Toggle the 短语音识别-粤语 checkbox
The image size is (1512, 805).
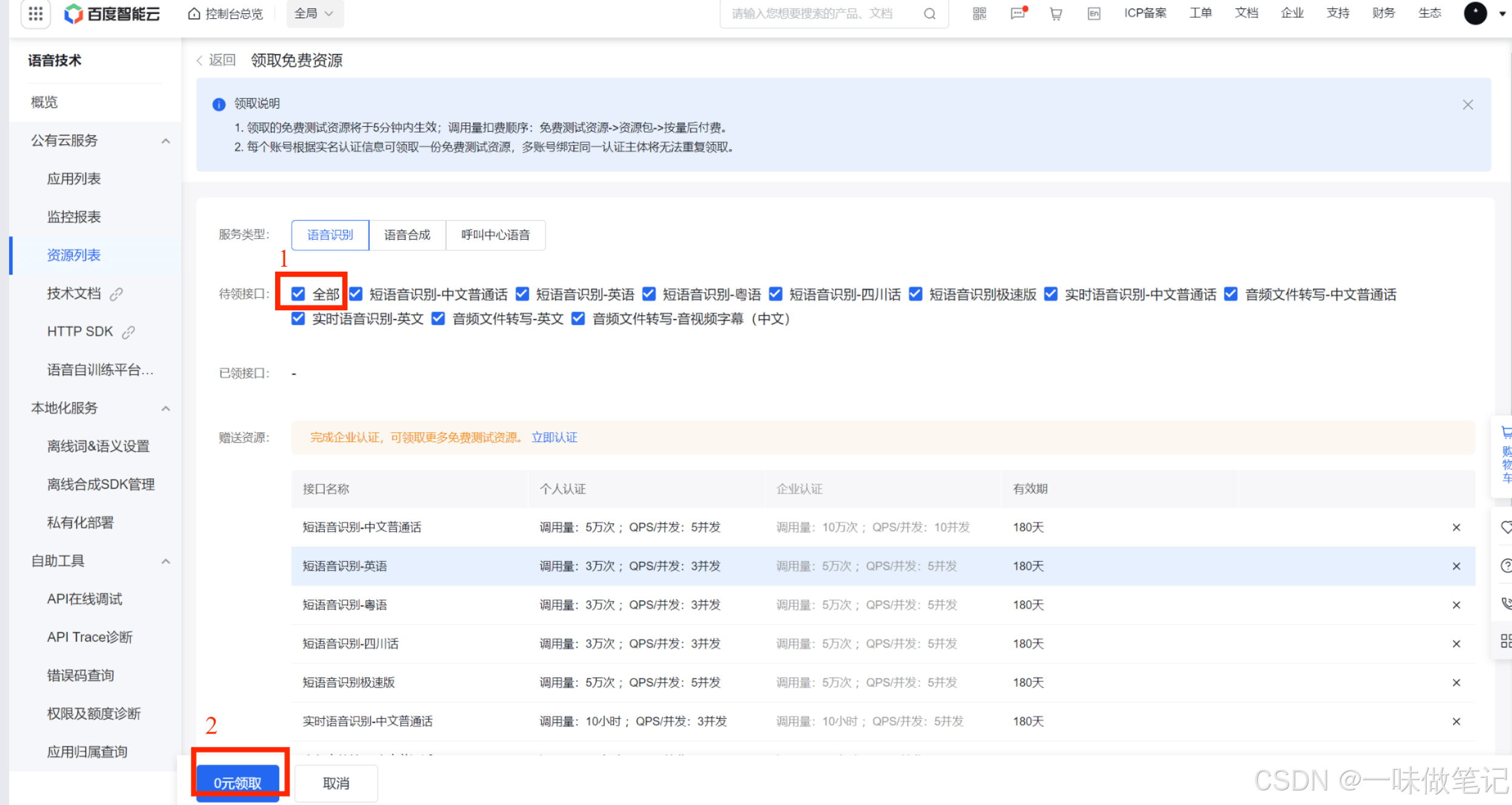pos(649,294)
